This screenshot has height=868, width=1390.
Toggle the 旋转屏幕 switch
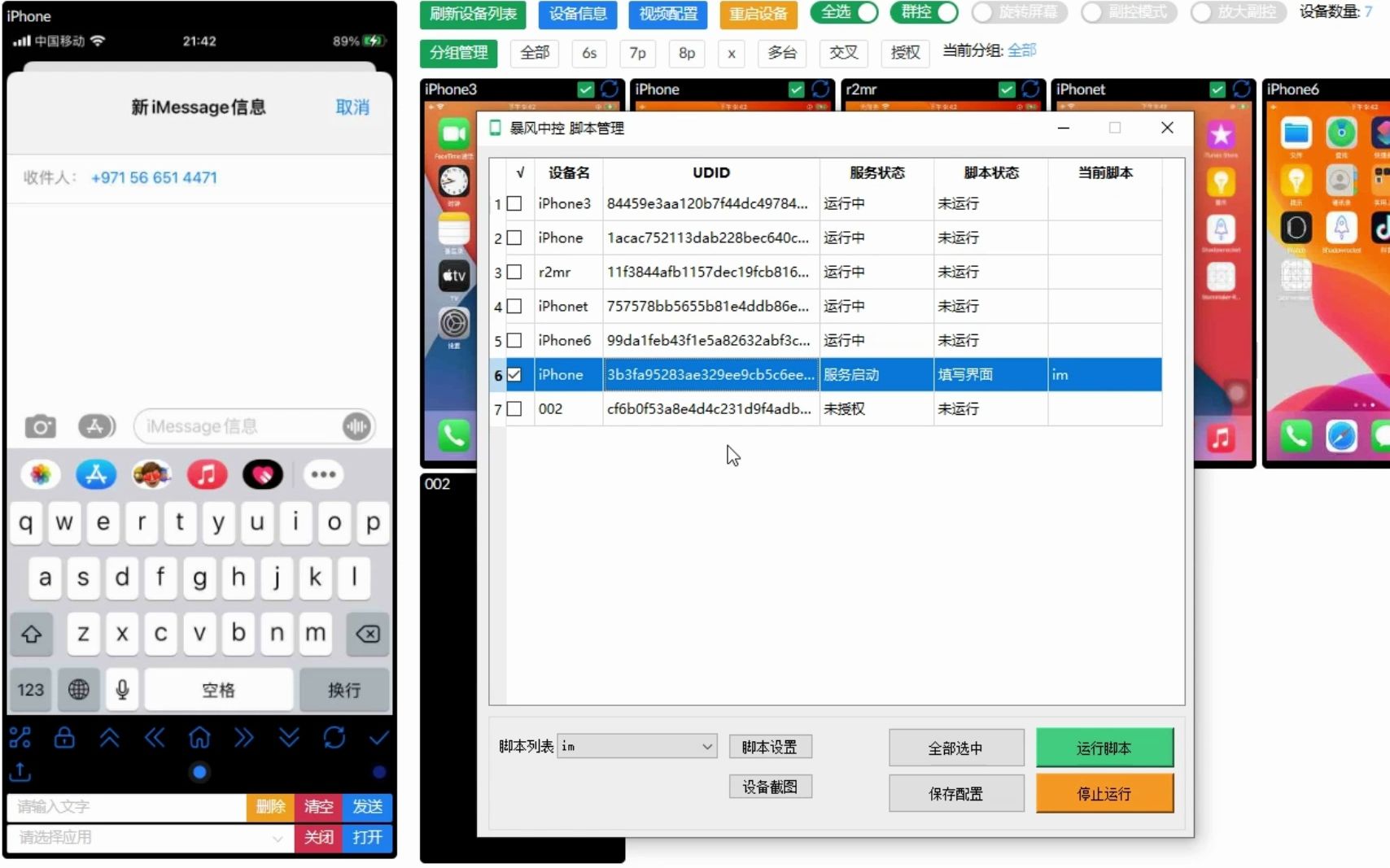point(1020,12)
